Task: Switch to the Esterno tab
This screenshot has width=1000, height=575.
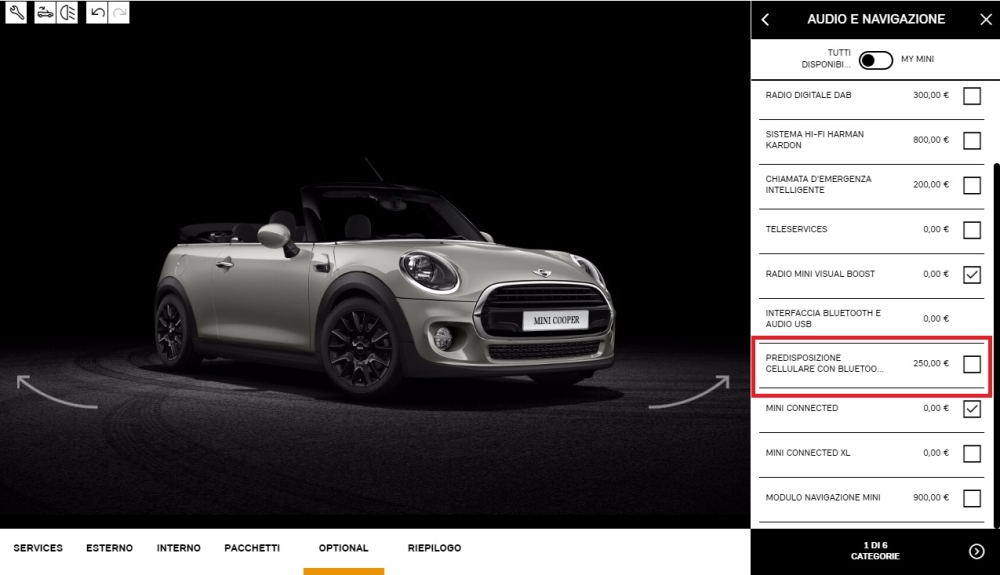Action: tap(110, 548)
